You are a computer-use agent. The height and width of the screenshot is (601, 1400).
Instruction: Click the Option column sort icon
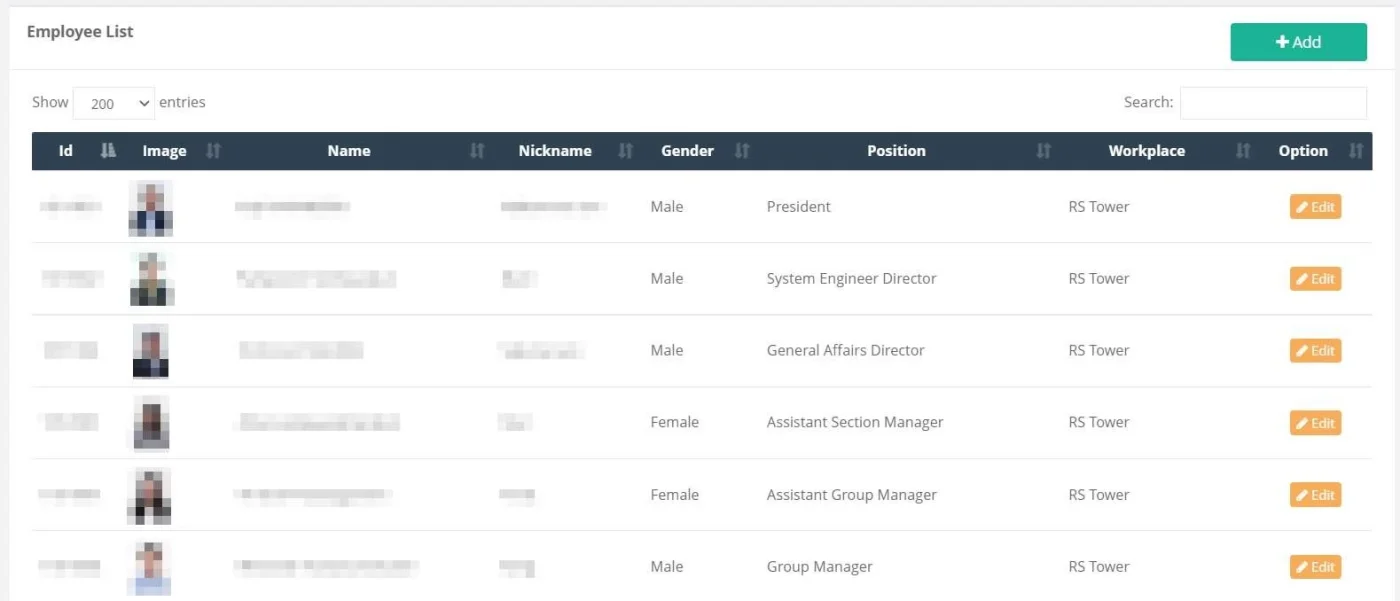coord(1356,151)
